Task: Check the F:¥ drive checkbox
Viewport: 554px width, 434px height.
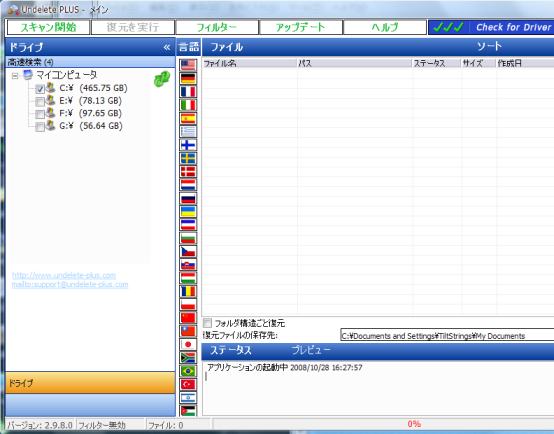Action: (x=40, y=114)
